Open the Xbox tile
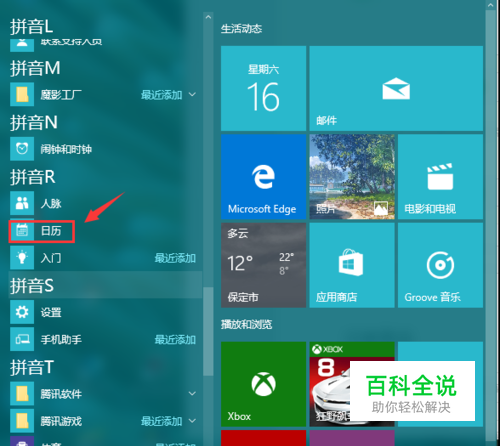Screen dimensions: 500x446 pyautogui.click(x=263, y=384)
